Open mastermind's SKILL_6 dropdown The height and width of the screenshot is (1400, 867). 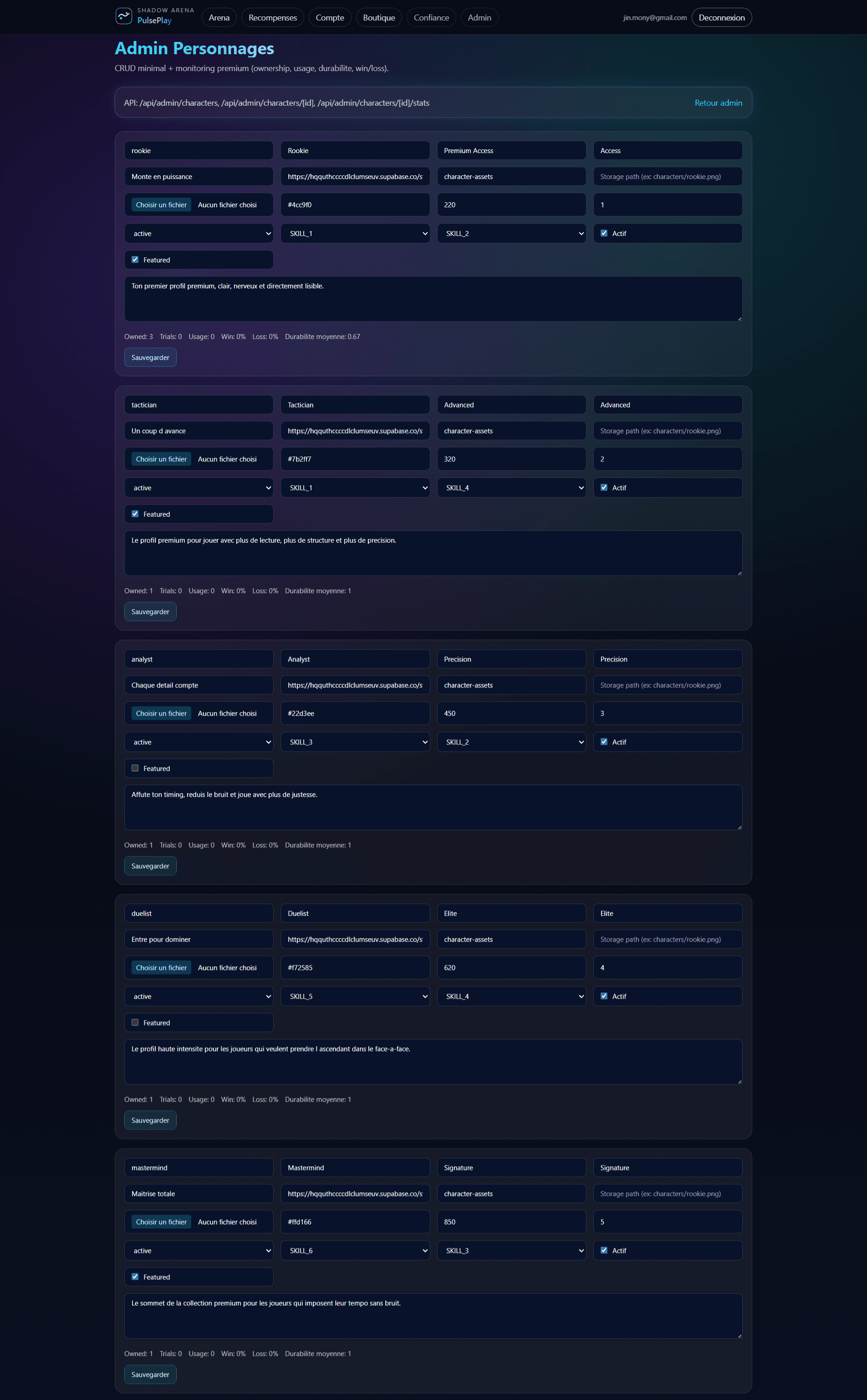click(355, 1250)
